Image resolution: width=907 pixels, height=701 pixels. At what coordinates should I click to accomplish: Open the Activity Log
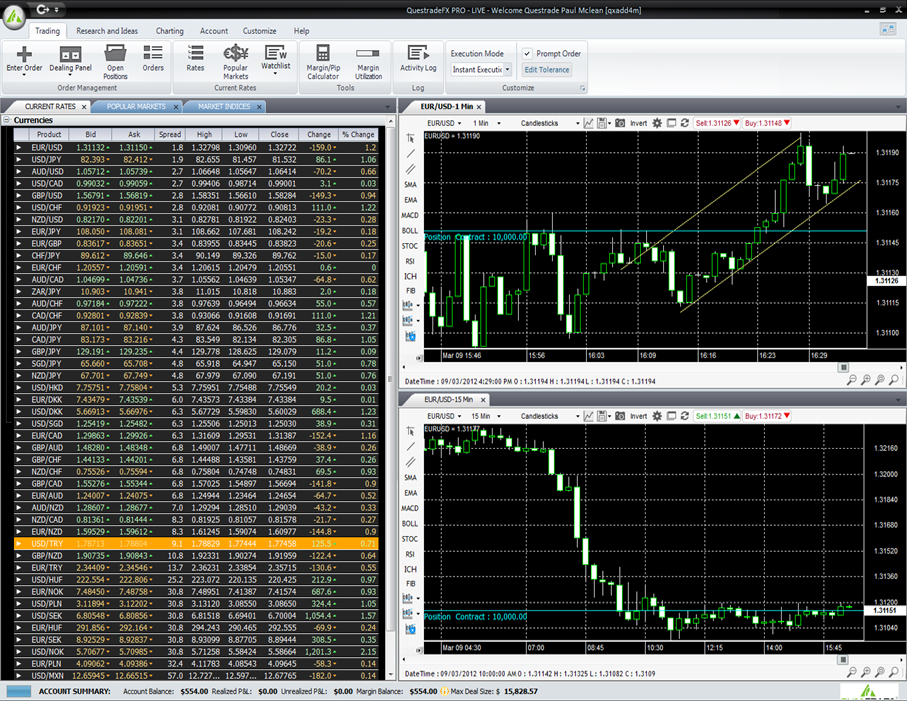[418, 58]
